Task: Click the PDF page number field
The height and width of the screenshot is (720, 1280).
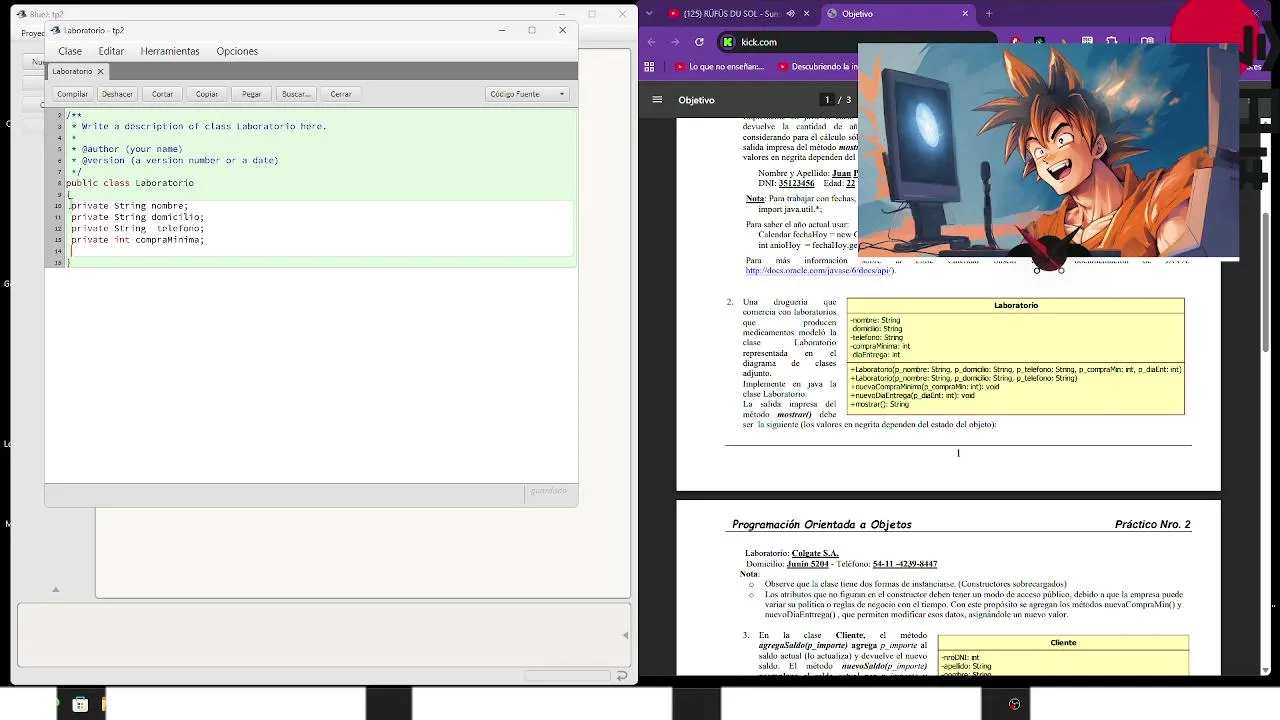Action: click(827, 100)
